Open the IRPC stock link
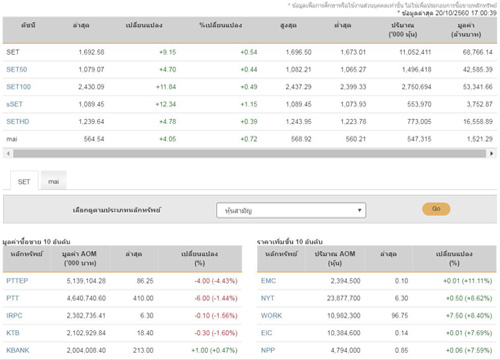This screenshot has width=500, height=360. 14,315
